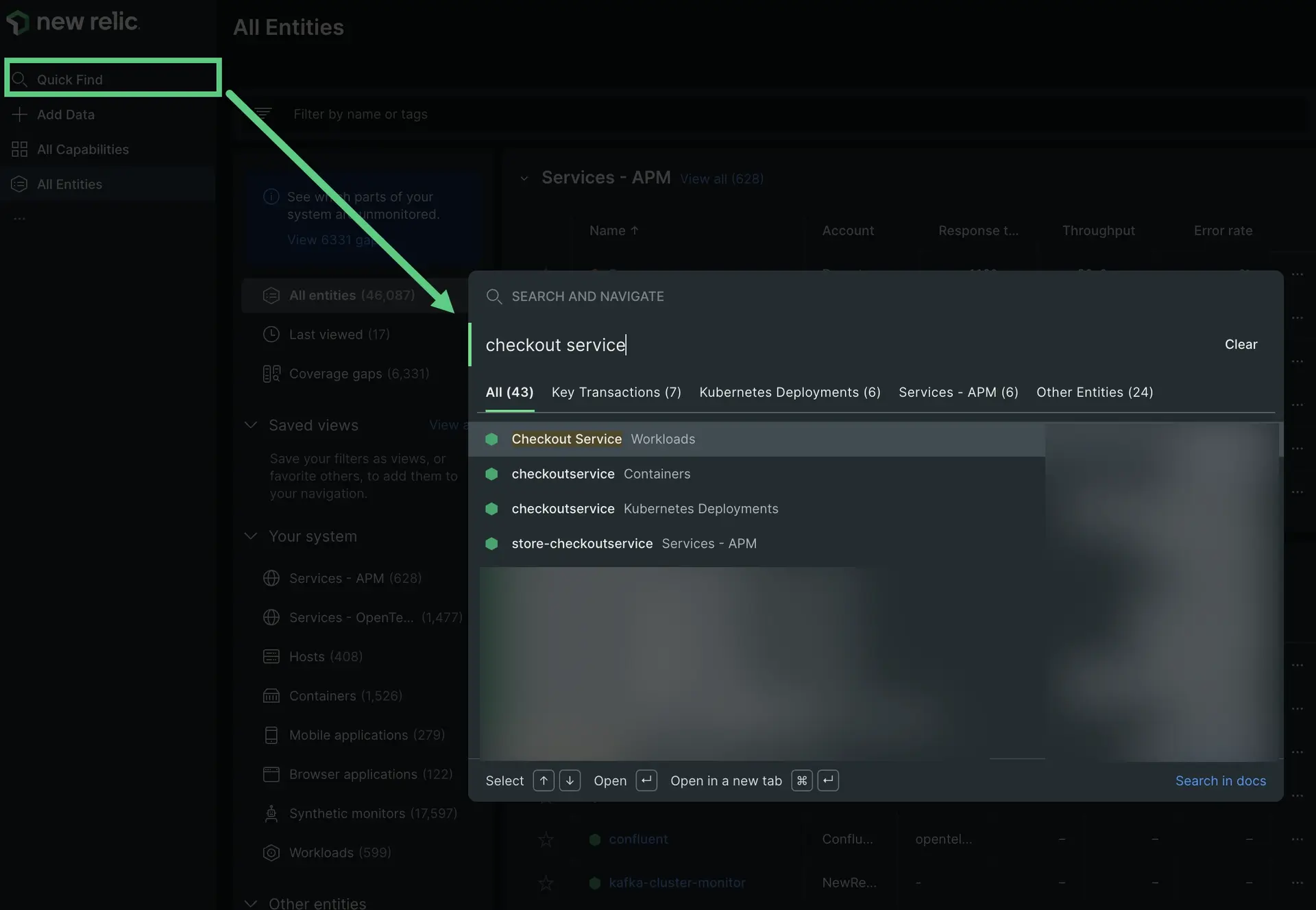Image resolution: width=1316 pixels, height=910 pixels.
Task: Click the Hosts server icon
Action: (x=271, y=657)
